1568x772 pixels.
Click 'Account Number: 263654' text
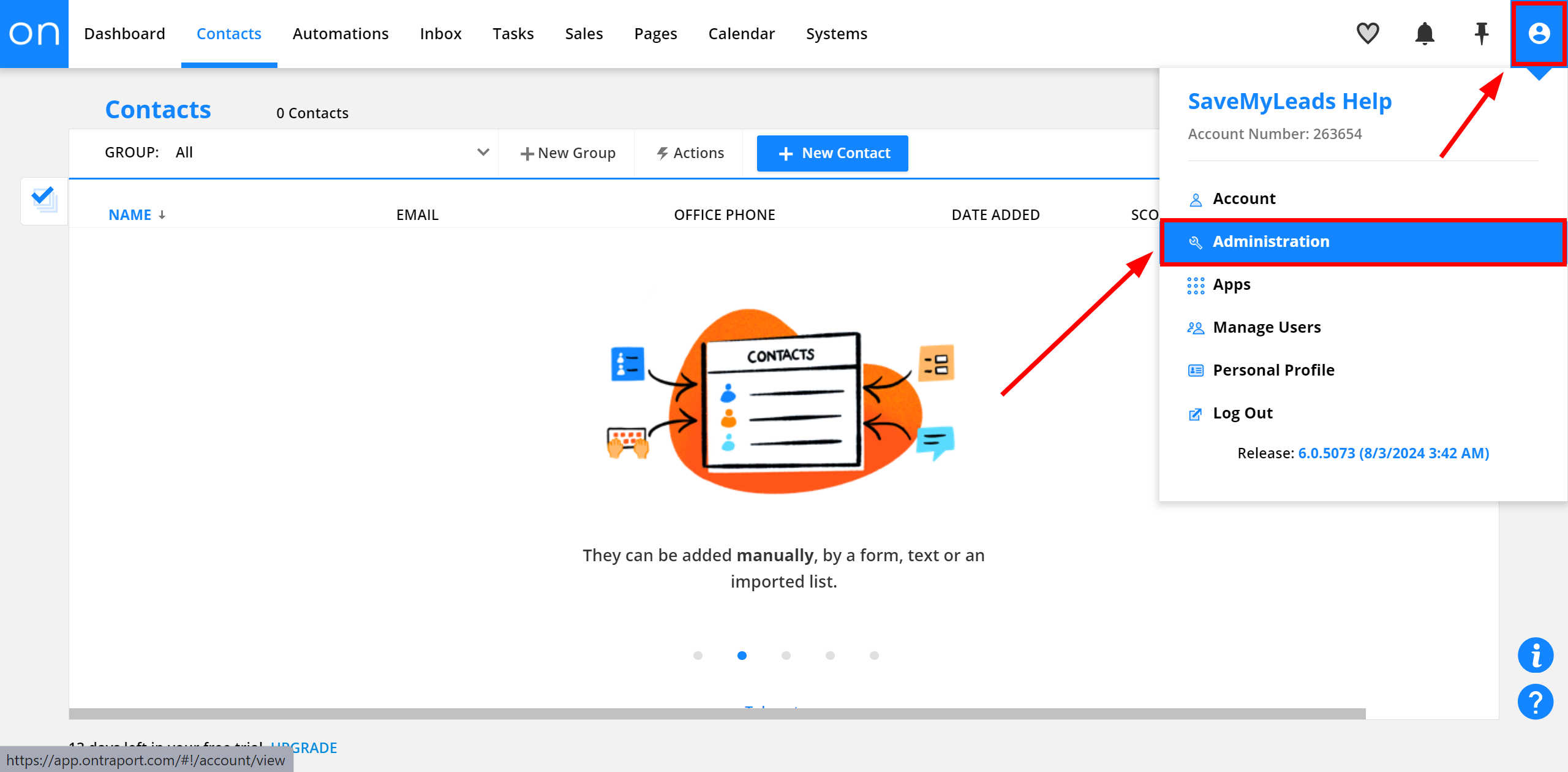tap(1275, 134)
